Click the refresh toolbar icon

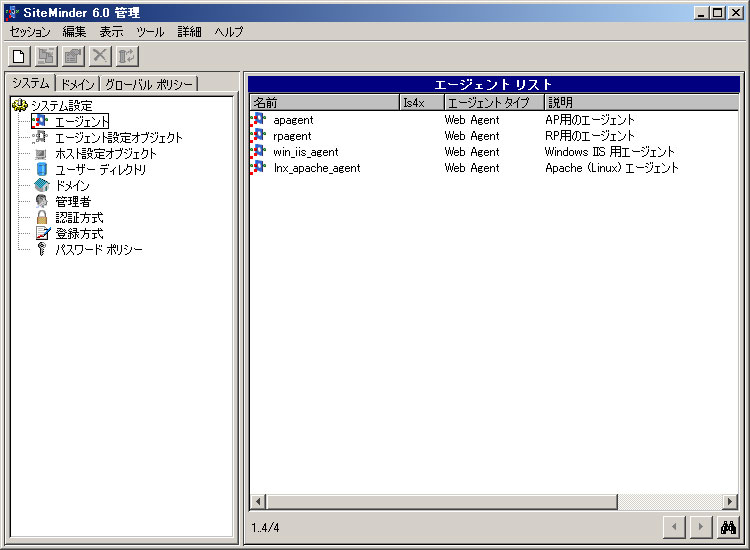pos(127,56)
